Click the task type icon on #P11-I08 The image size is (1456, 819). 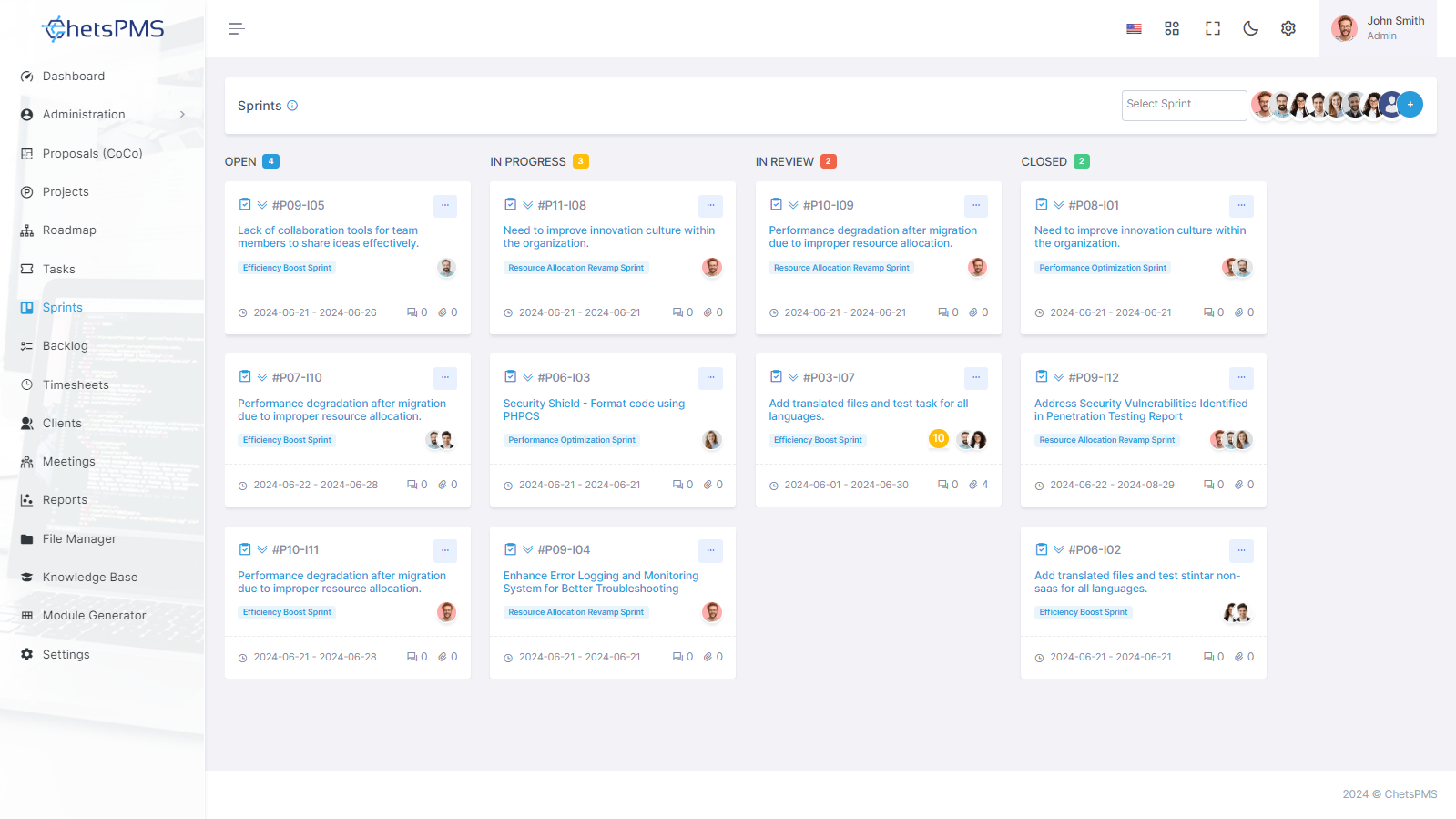point(510,205)
